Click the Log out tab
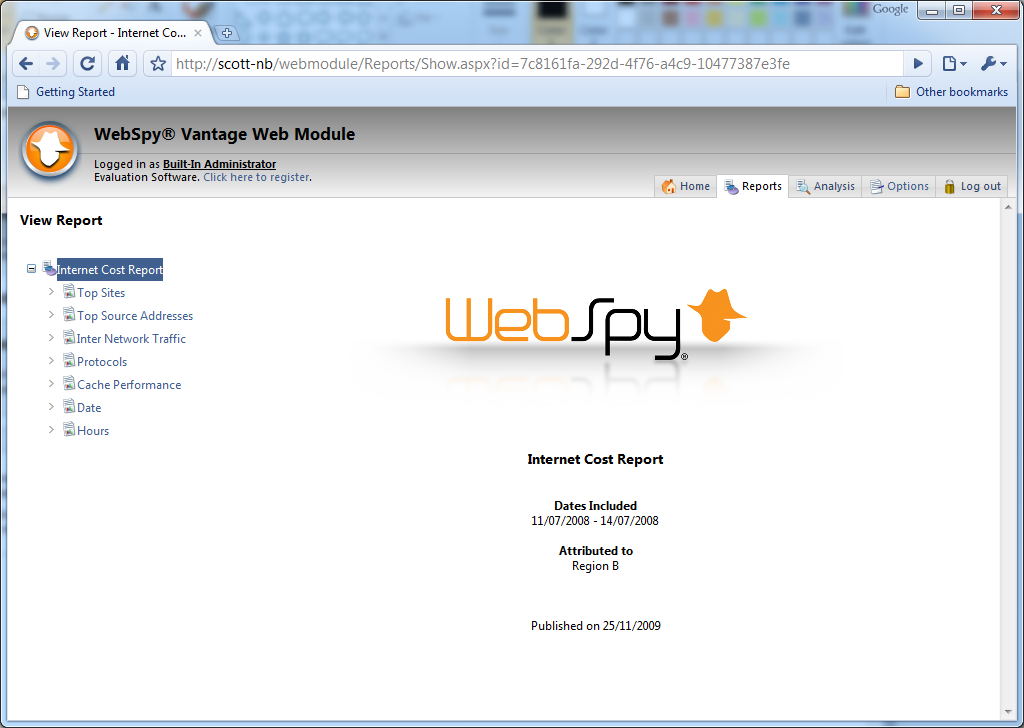Image resolution: width=1024 pixels, height=728 pixels. click(x=972, y=186)
